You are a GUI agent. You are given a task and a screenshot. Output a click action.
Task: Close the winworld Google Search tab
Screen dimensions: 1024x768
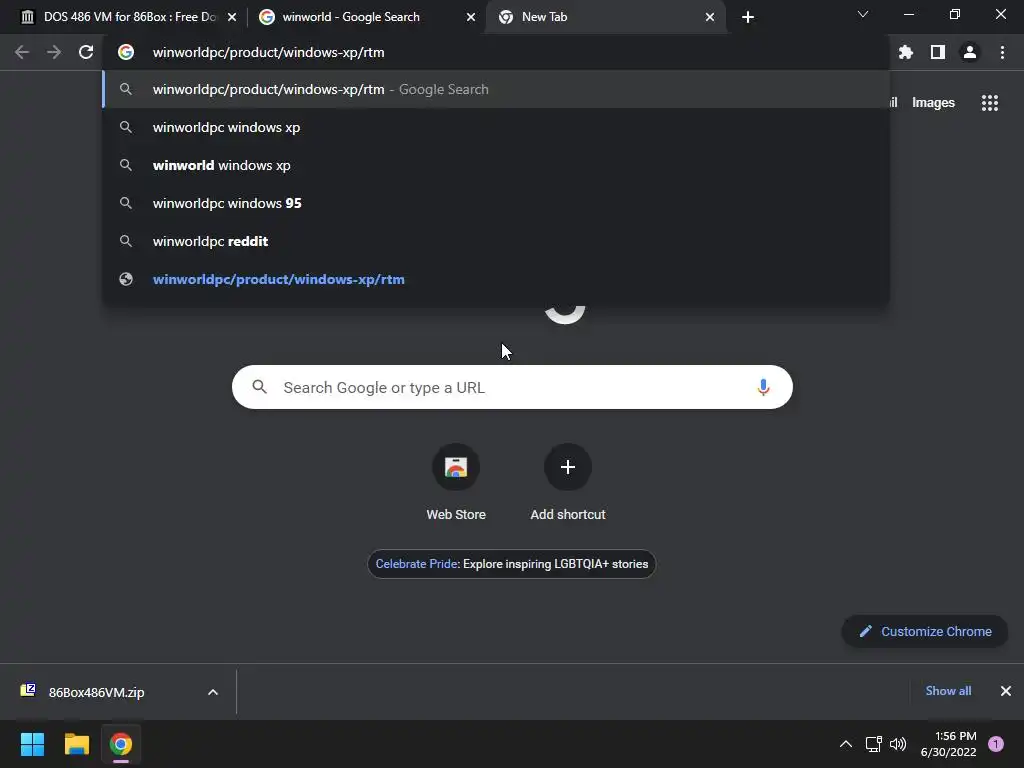point(470,17)
